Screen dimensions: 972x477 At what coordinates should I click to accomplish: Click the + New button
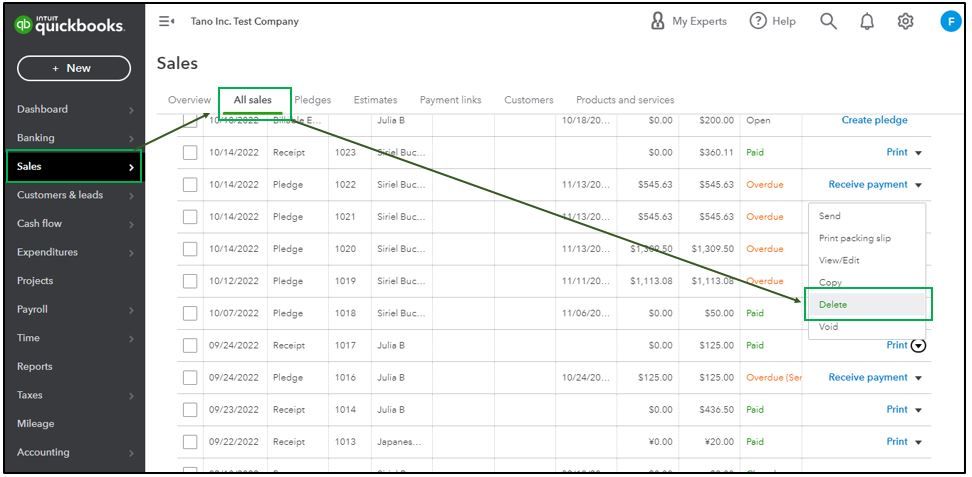tap(74, 68)
